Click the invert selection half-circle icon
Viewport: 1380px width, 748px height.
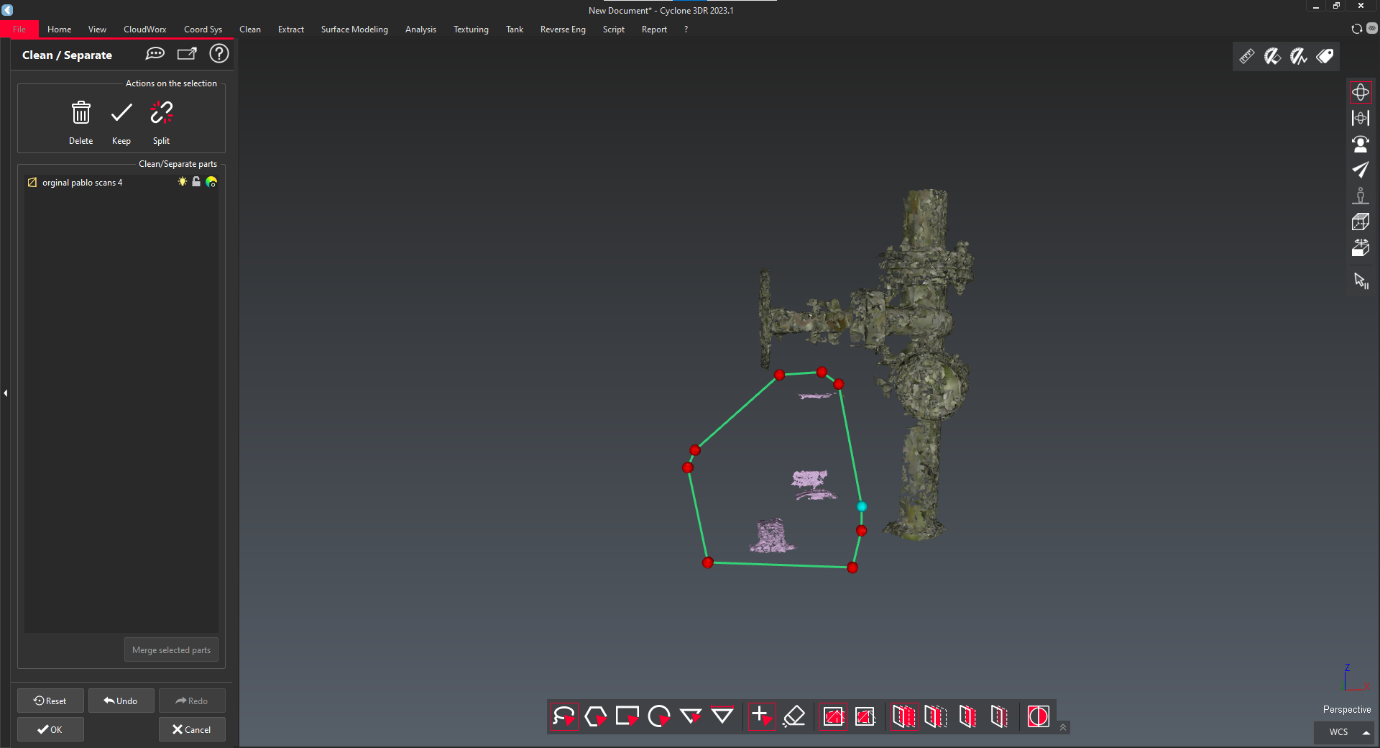click(x=1038, y=716)
